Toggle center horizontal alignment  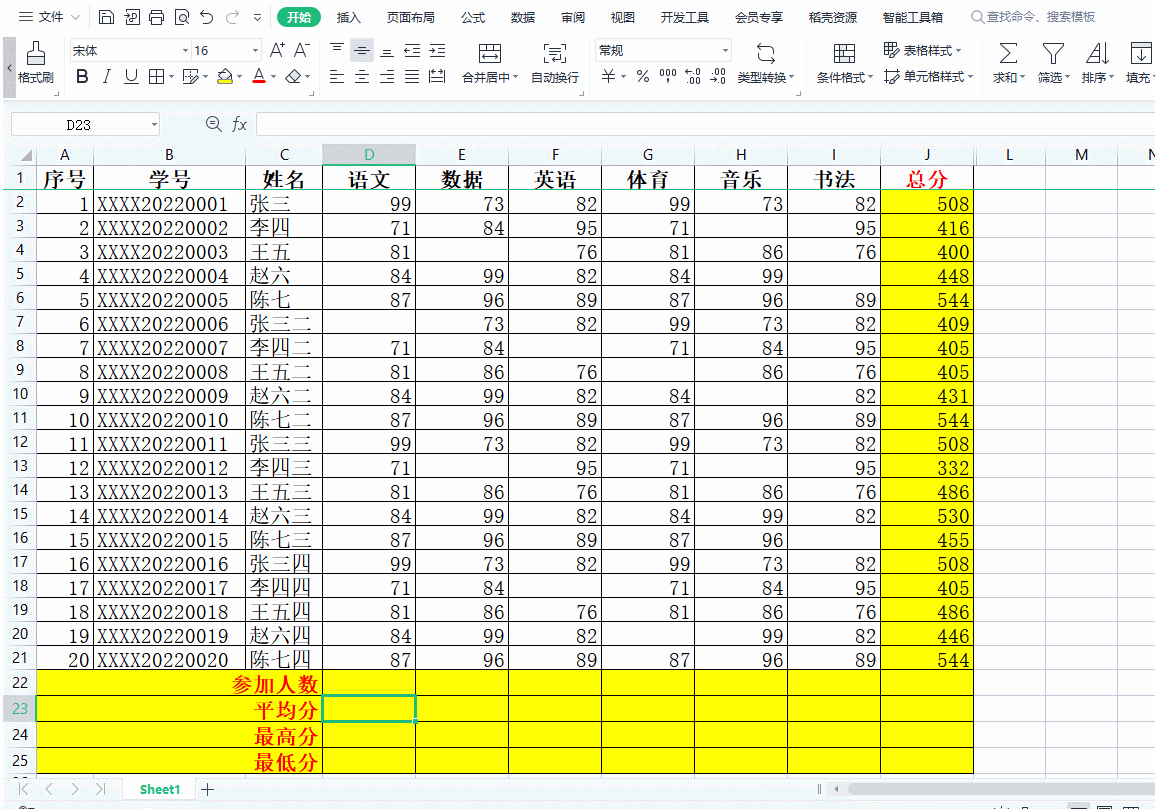tap(362, 77)
